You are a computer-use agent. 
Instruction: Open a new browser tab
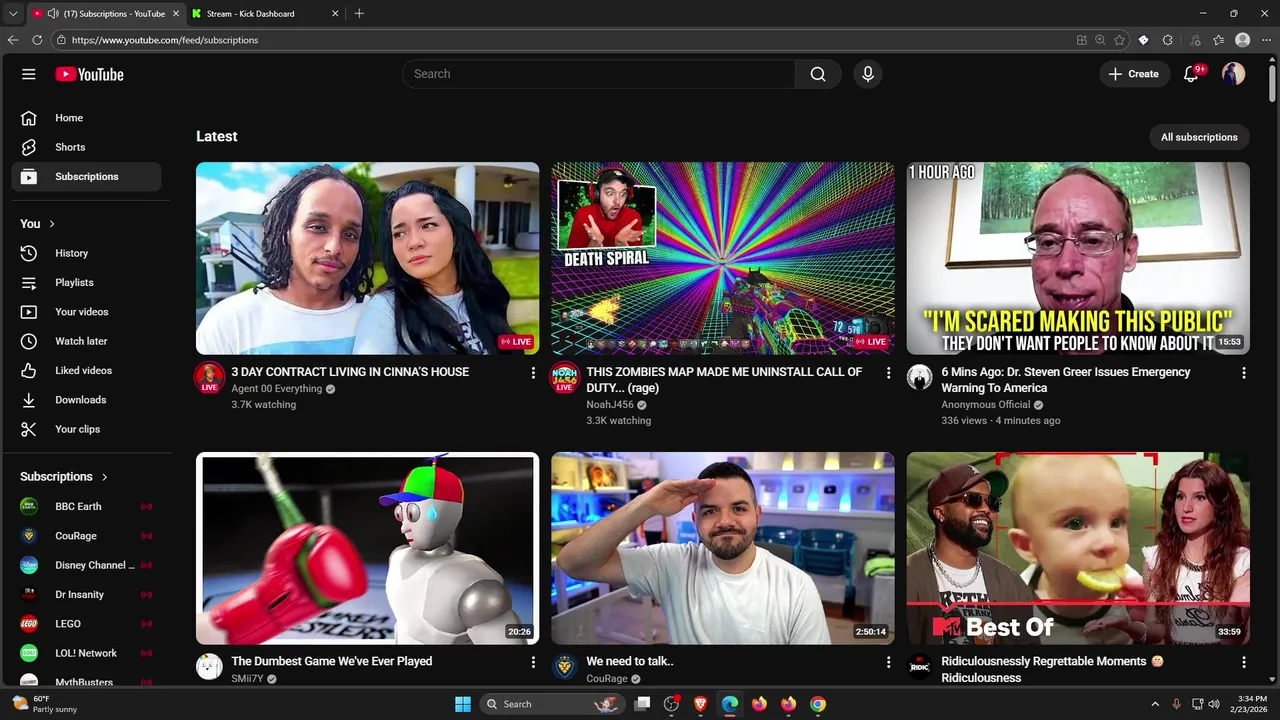[x=359, y=14]
